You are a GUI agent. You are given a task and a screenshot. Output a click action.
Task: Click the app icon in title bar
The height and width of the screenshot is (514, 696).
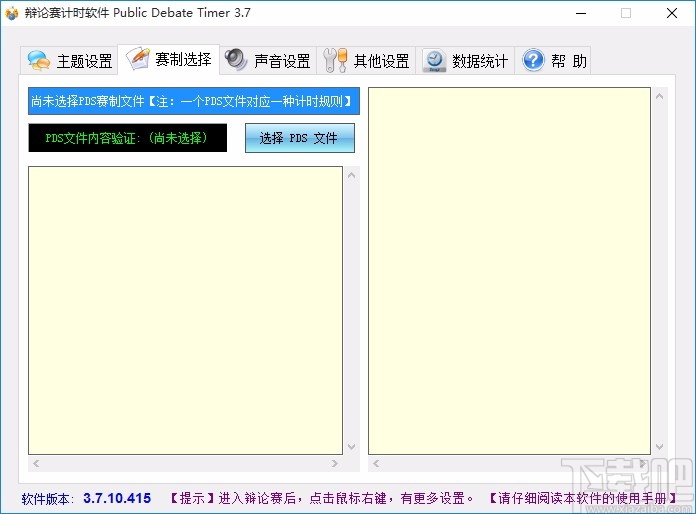(x=12, y=13)
